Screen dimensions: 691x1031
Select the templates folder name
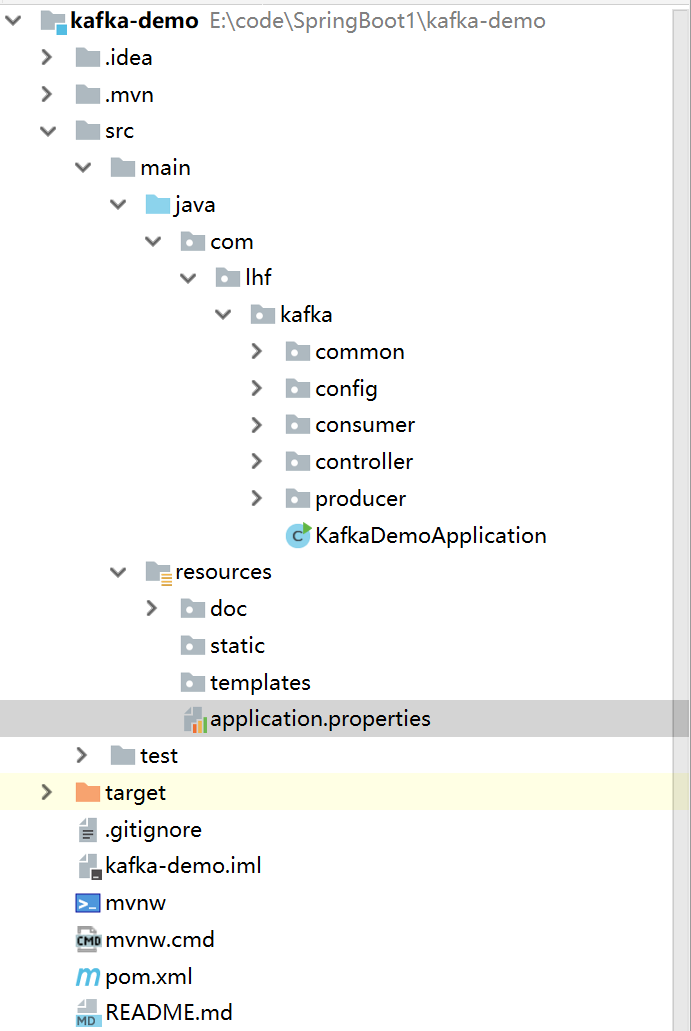(x=260, y=683)
